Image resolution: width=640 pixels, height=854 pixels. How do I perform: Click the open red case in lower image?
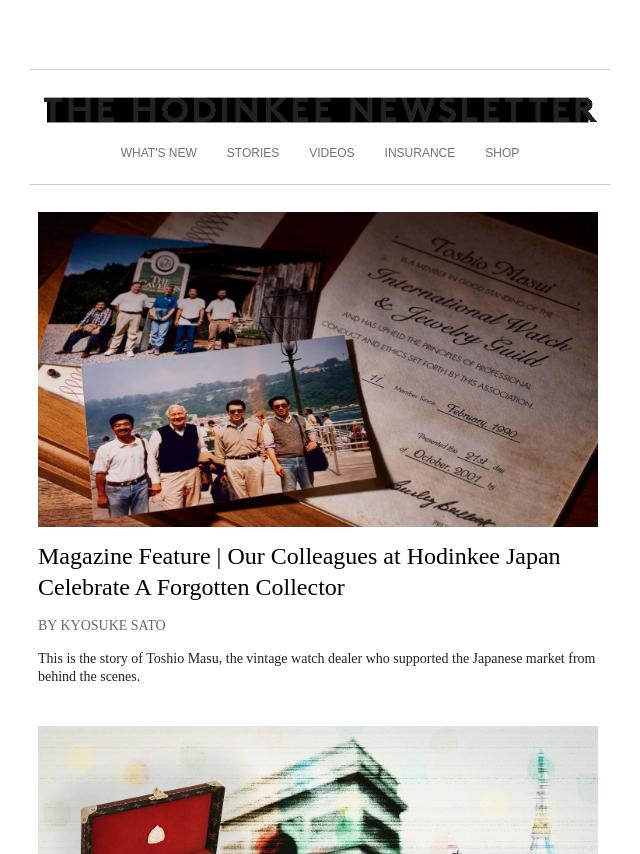tap(153, 817)
